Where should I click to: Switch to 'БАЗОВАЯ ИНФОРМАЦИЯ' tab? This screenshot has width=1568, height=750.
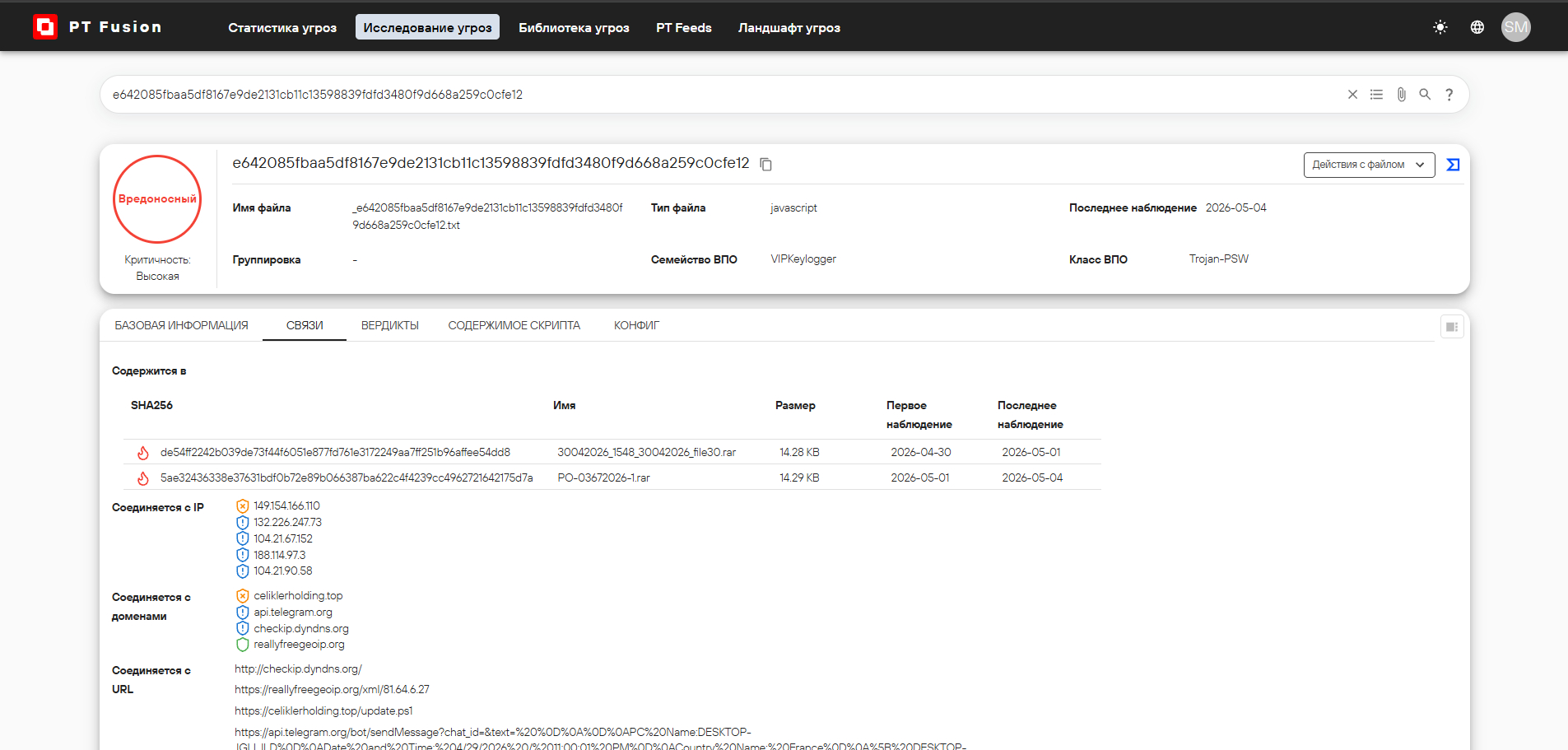click(x=181, y=326)
